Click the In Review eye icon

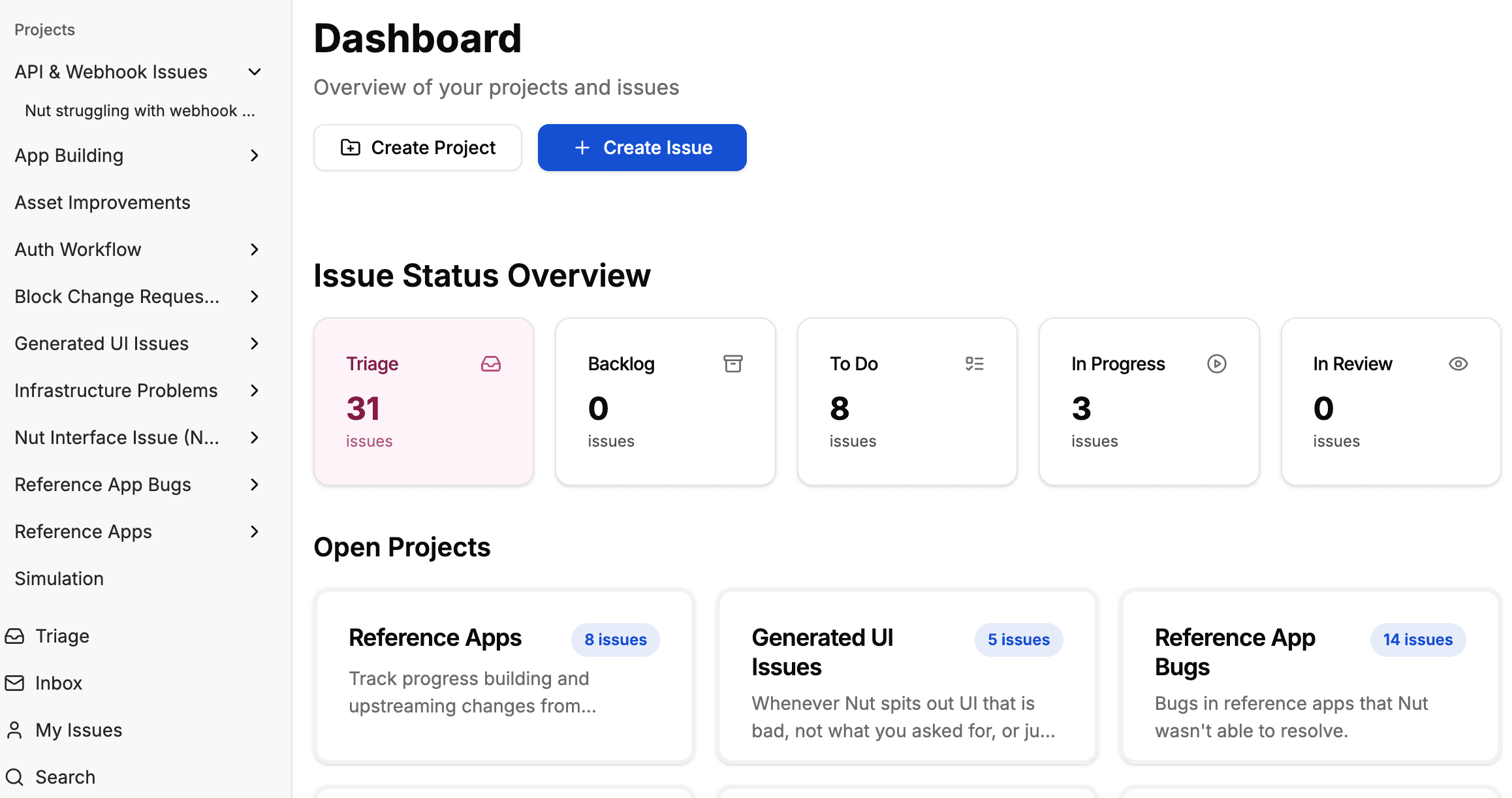coord(1458,364)
